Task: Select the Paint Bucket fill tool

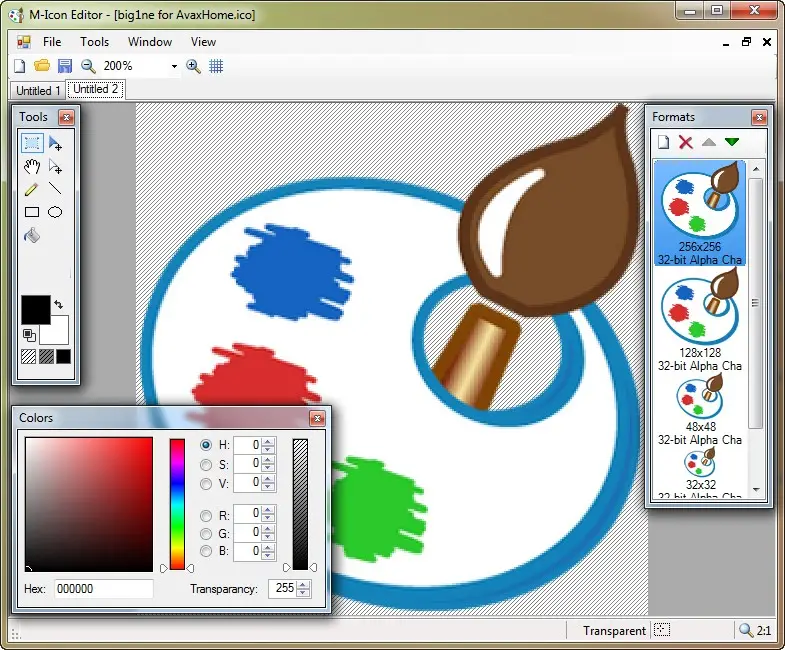Action: tap(32, 235)
